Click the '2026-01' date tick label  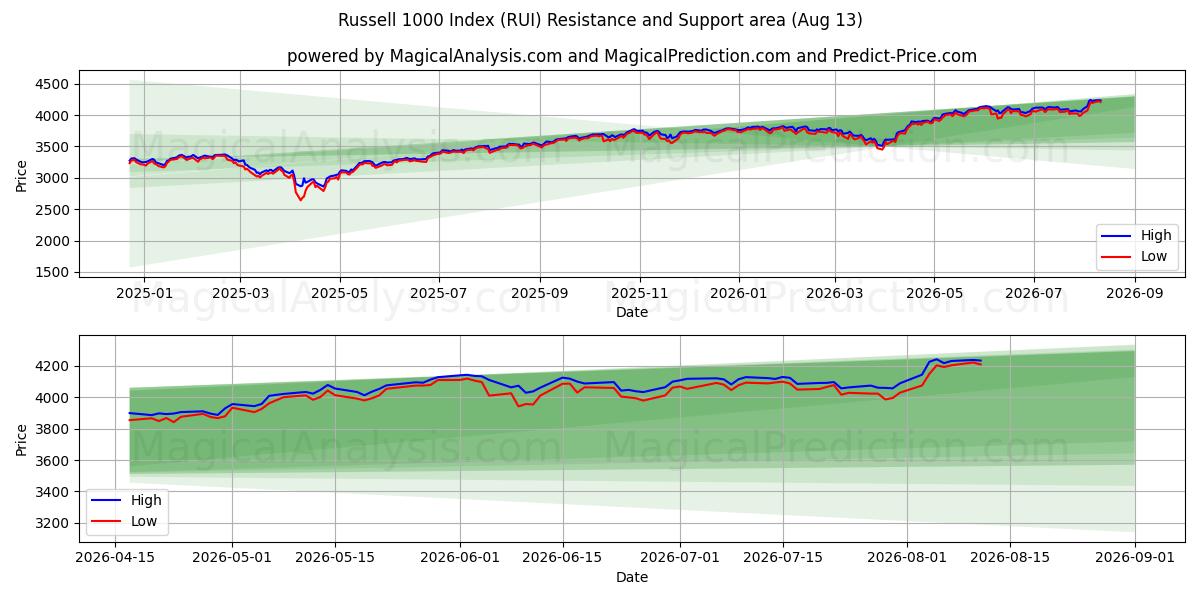(739, 293)
